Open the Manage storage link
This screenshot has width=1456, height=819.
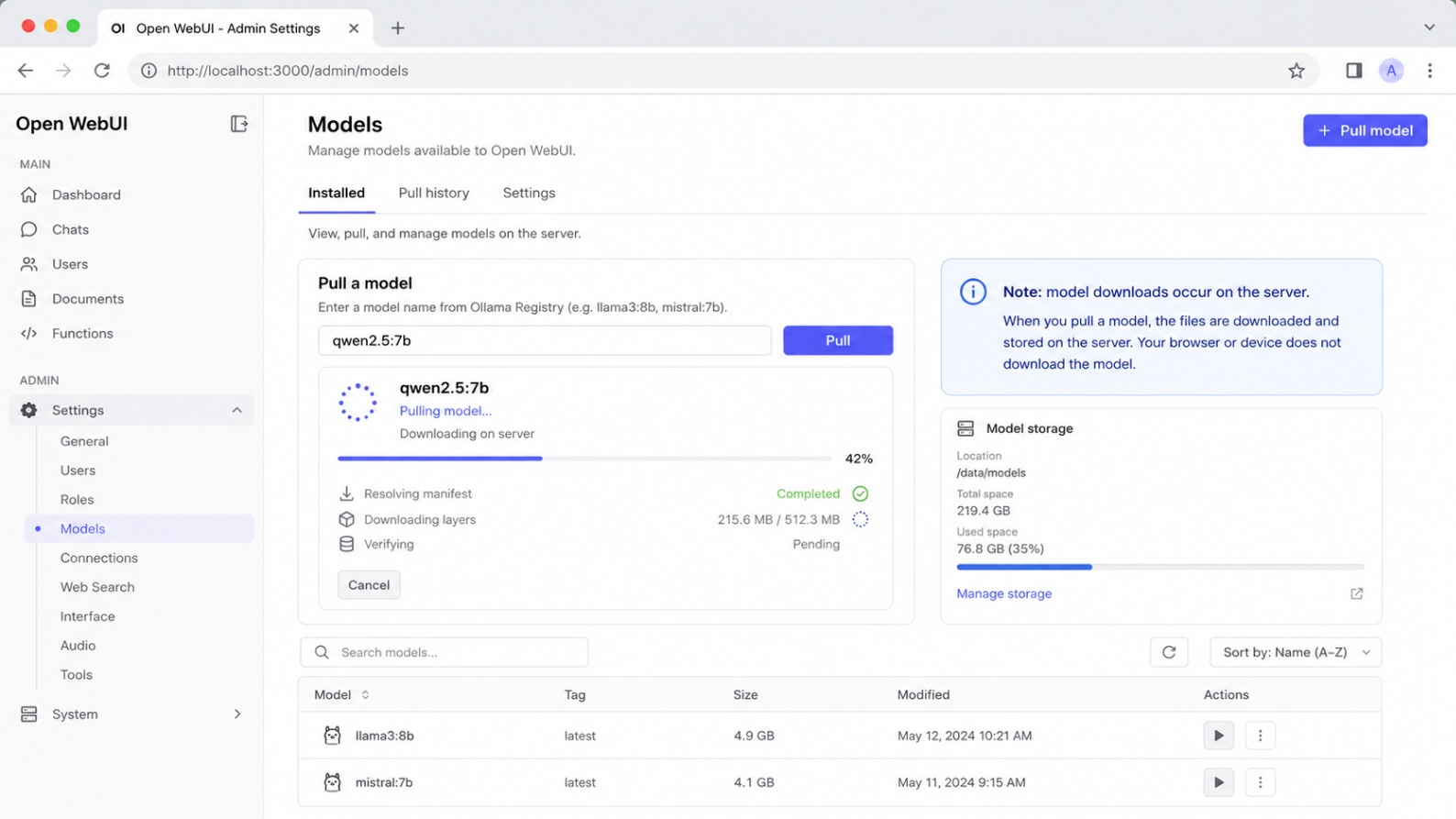click(x=1004, y=593)
